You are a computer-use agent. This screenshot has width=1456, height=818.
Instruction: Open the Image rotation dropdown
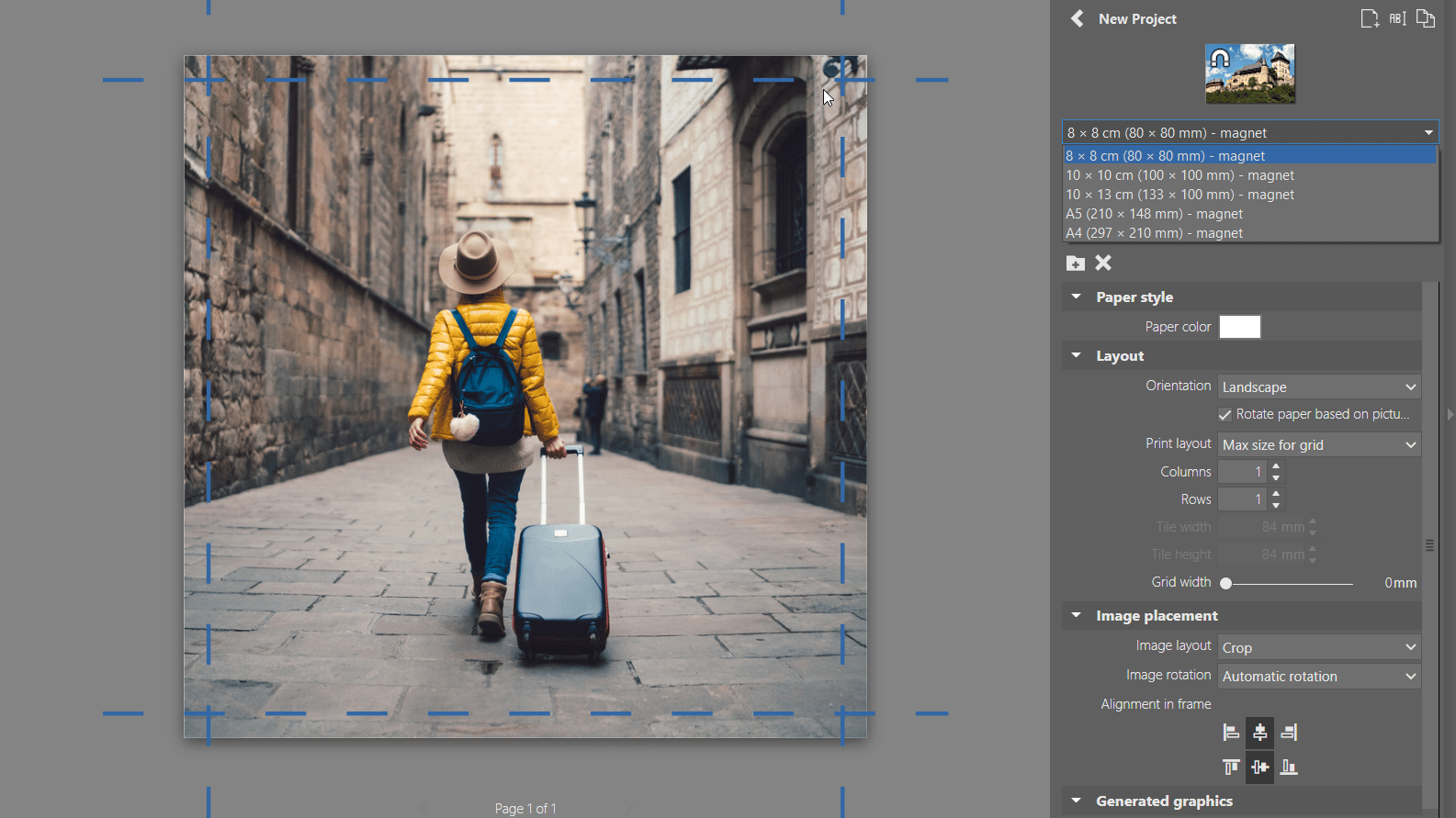click(x=1319, y=677)
